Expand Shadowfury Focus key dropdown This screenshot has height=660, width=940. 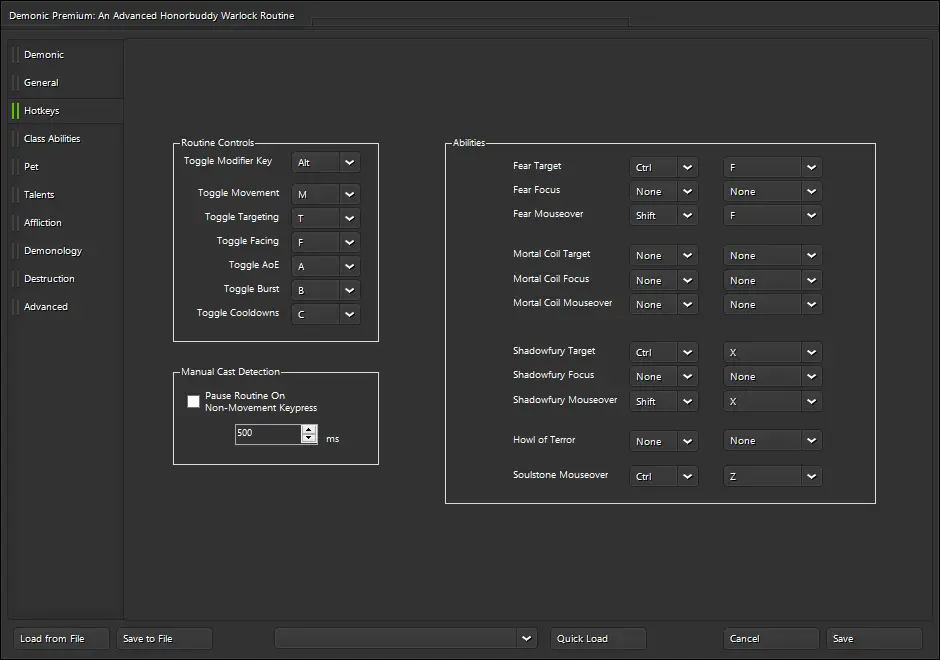point(773,376)
